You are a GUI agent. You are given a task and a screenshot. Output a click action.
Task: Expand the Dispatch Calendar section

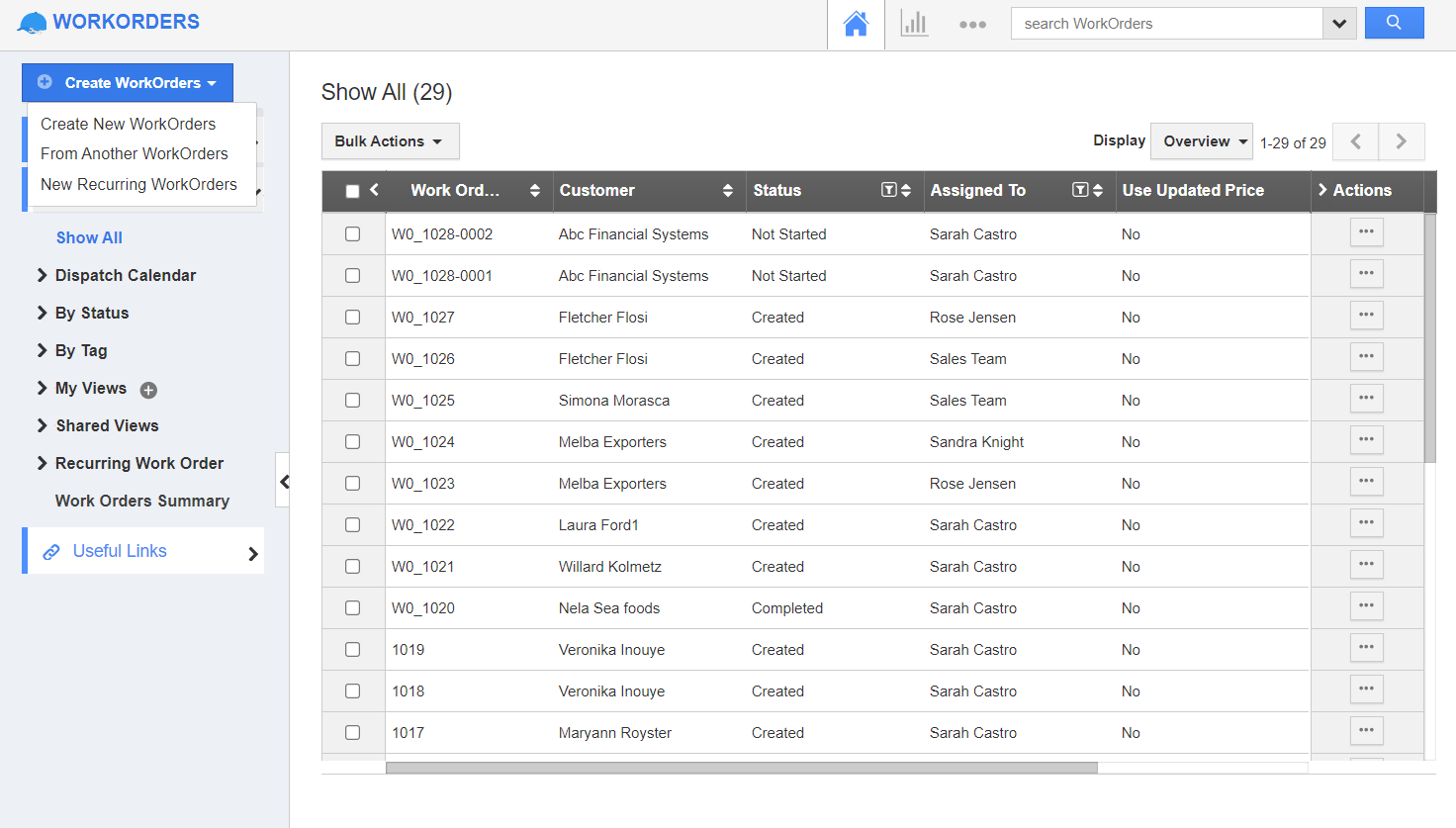[x=125, y=275]
